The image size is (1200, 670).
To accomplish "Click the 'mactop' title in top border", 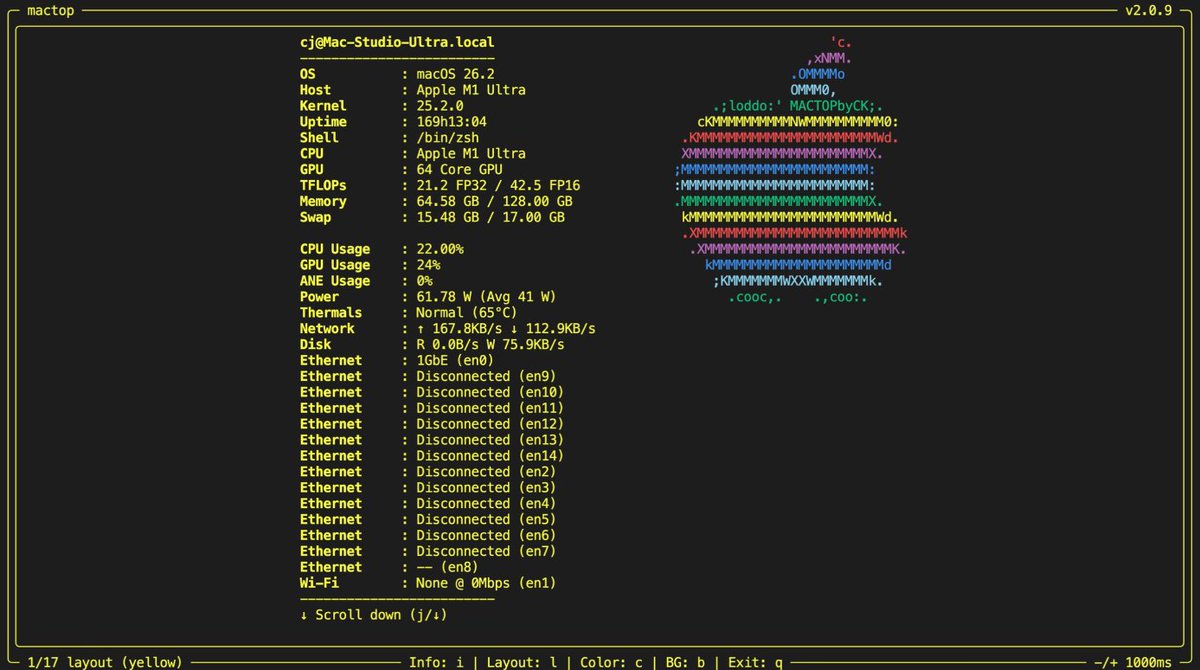I will tap(51, 10).
